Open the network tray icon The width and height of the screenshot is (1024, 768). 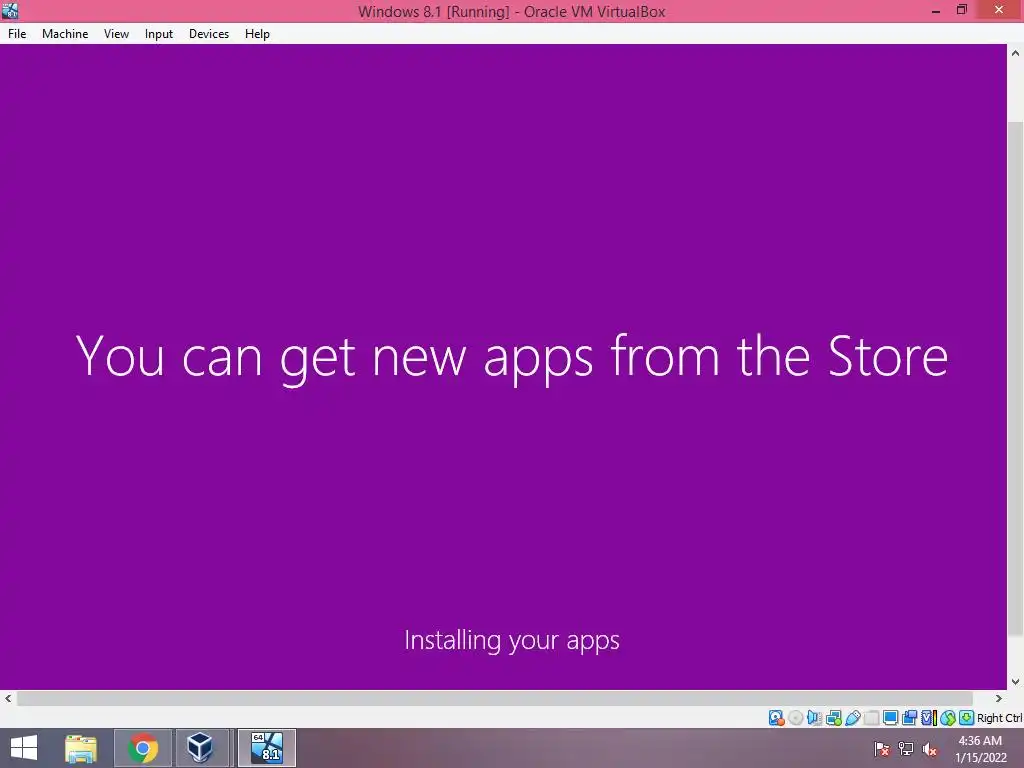(905, 749)
